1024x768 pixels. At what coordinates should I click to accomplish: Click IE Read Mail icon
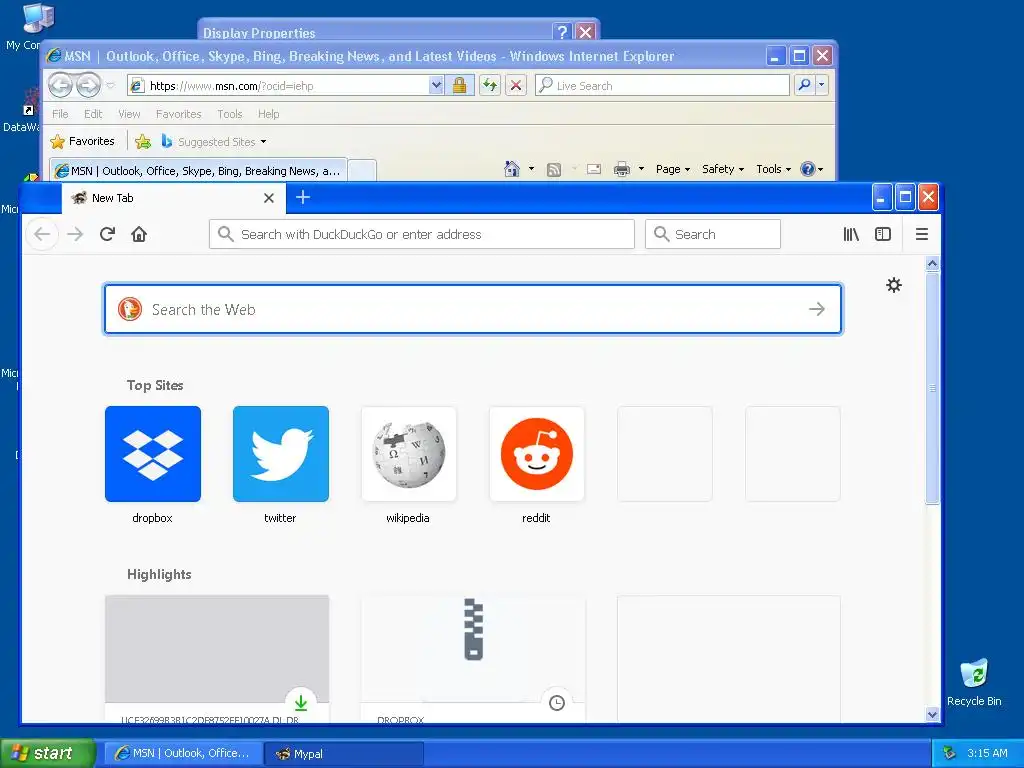pyautogui.click(x=594, y=169)
